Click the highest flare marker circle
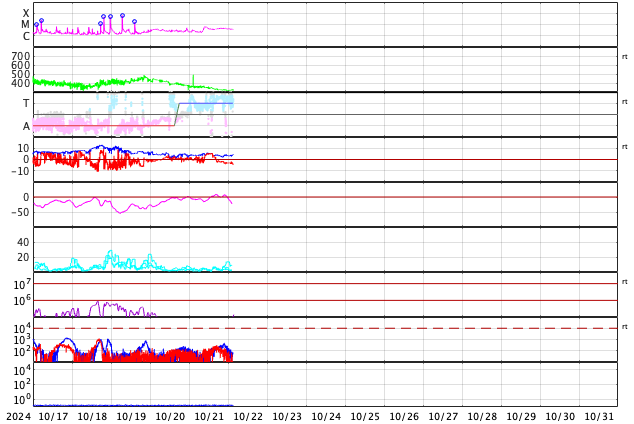634x424 pixels. pos(123,16)
